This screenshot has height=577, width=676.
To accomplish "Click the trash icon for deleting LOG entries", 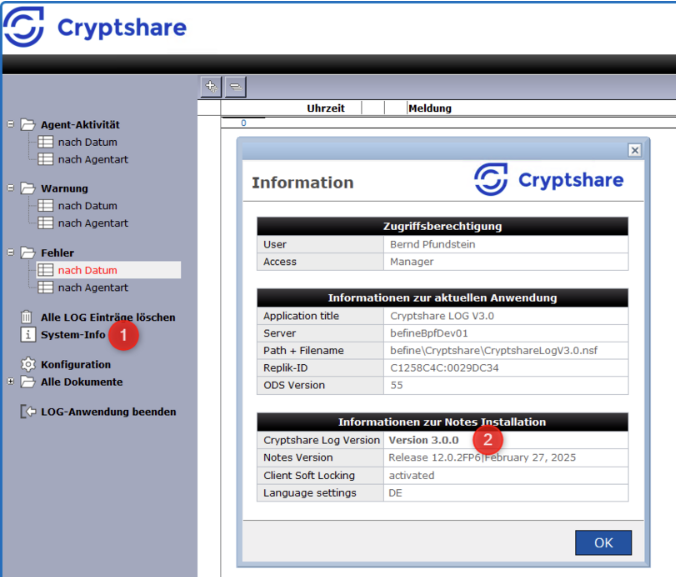I will tap(26, 317).
